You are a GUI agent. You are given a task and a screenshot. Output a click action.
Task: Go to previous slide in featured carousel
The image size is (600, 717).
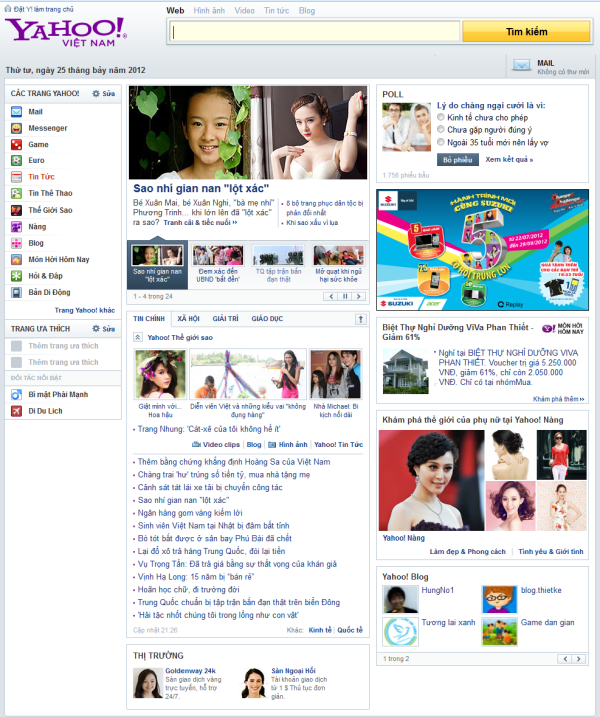[331, 296]
